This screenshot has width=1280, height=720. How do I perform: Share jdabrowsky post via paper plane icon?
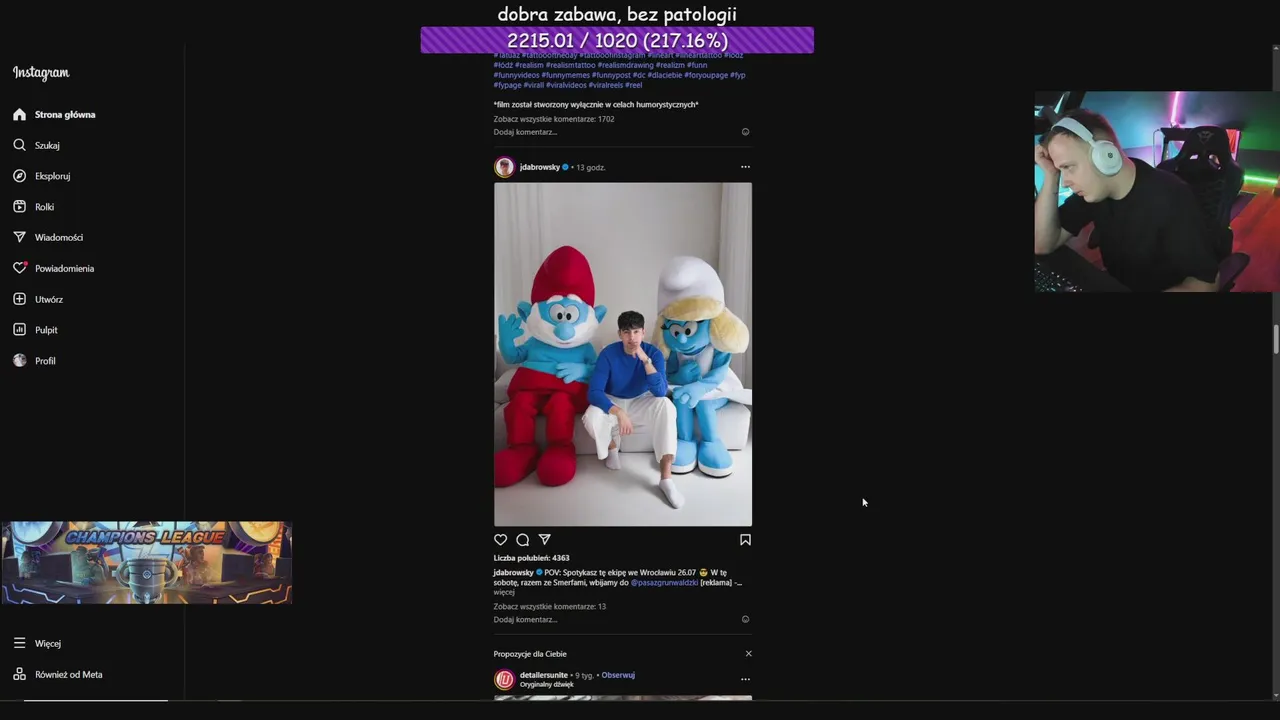545,540
